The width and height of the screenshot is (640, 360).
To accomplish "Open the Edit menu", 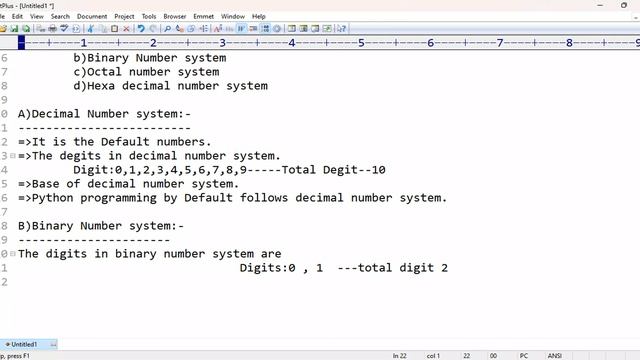I will 17,16.
